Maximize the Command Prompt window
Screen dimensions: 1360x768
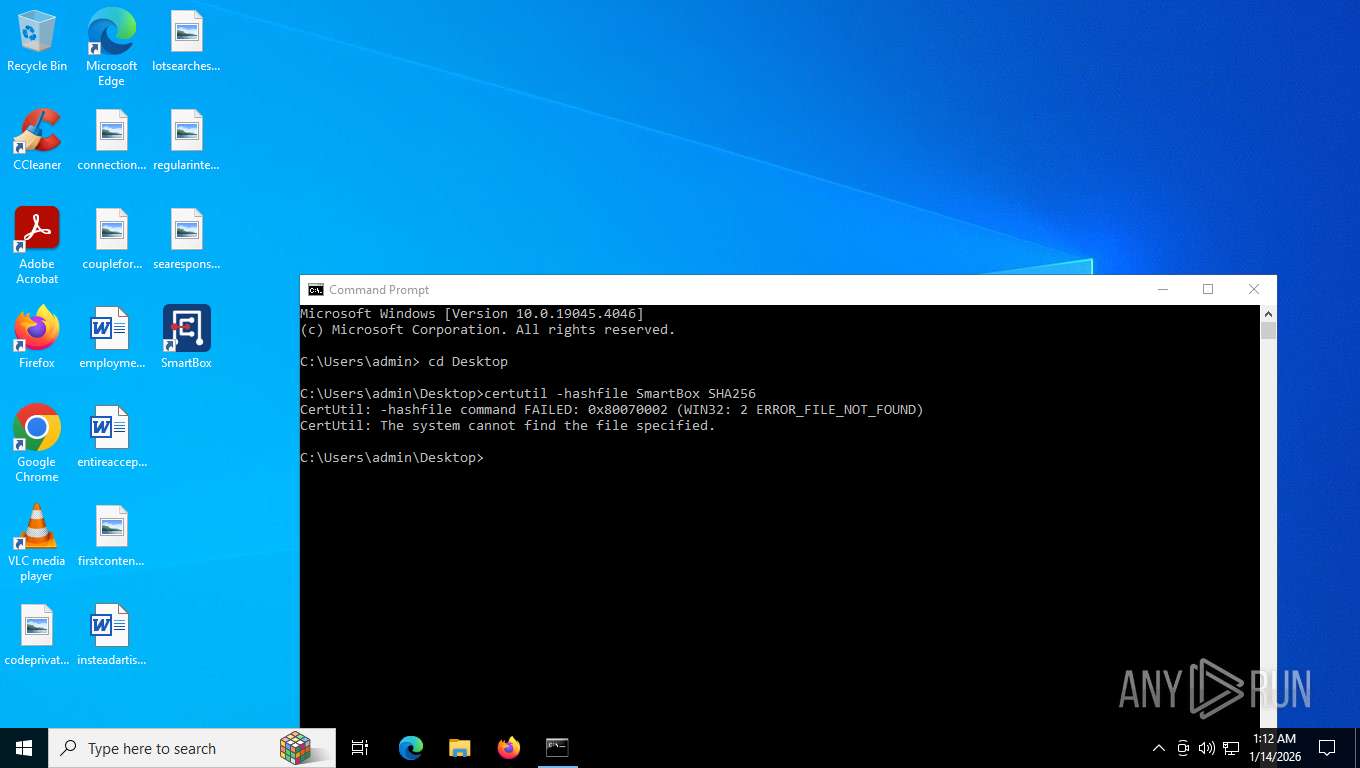(1208, 289)
